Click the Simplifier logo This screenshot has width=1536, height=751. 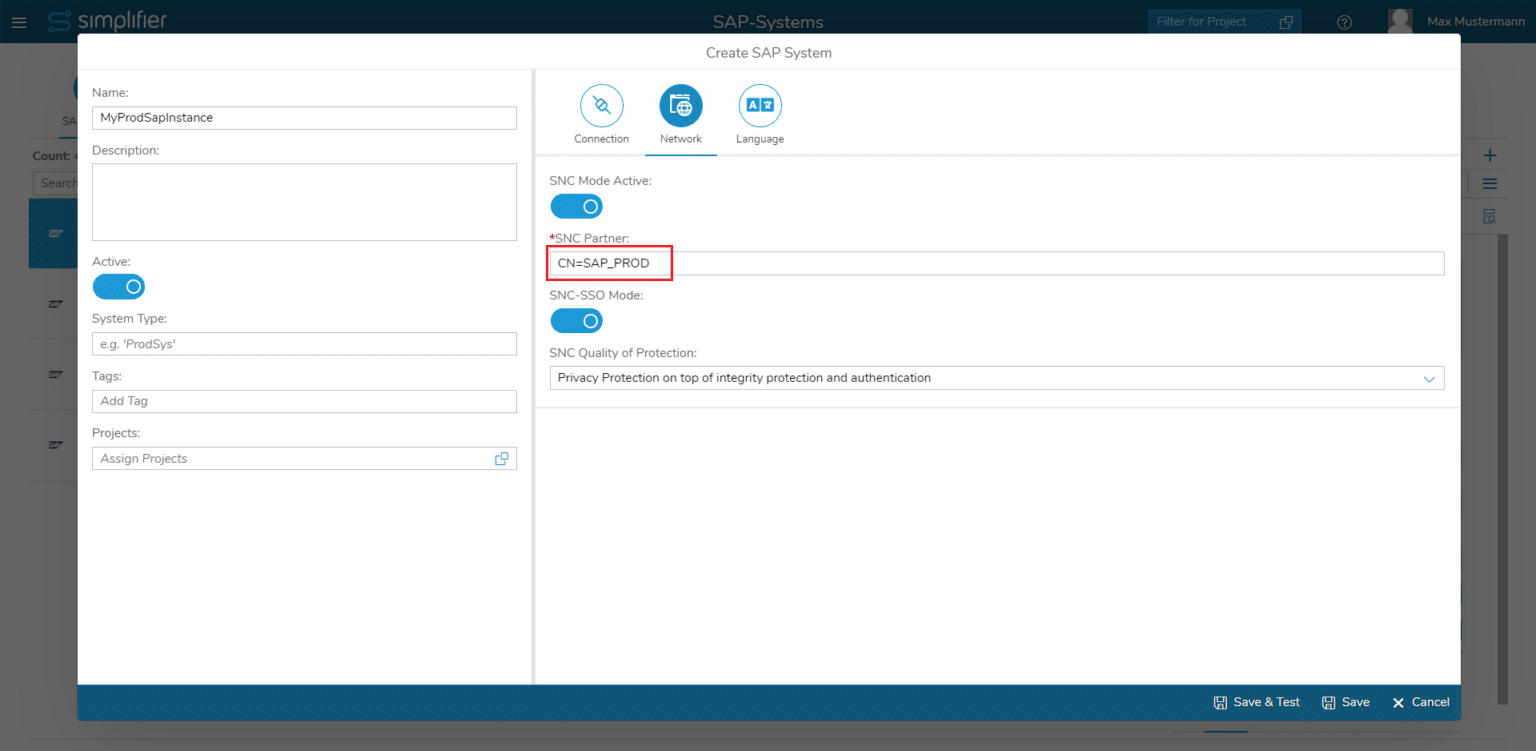107,21
